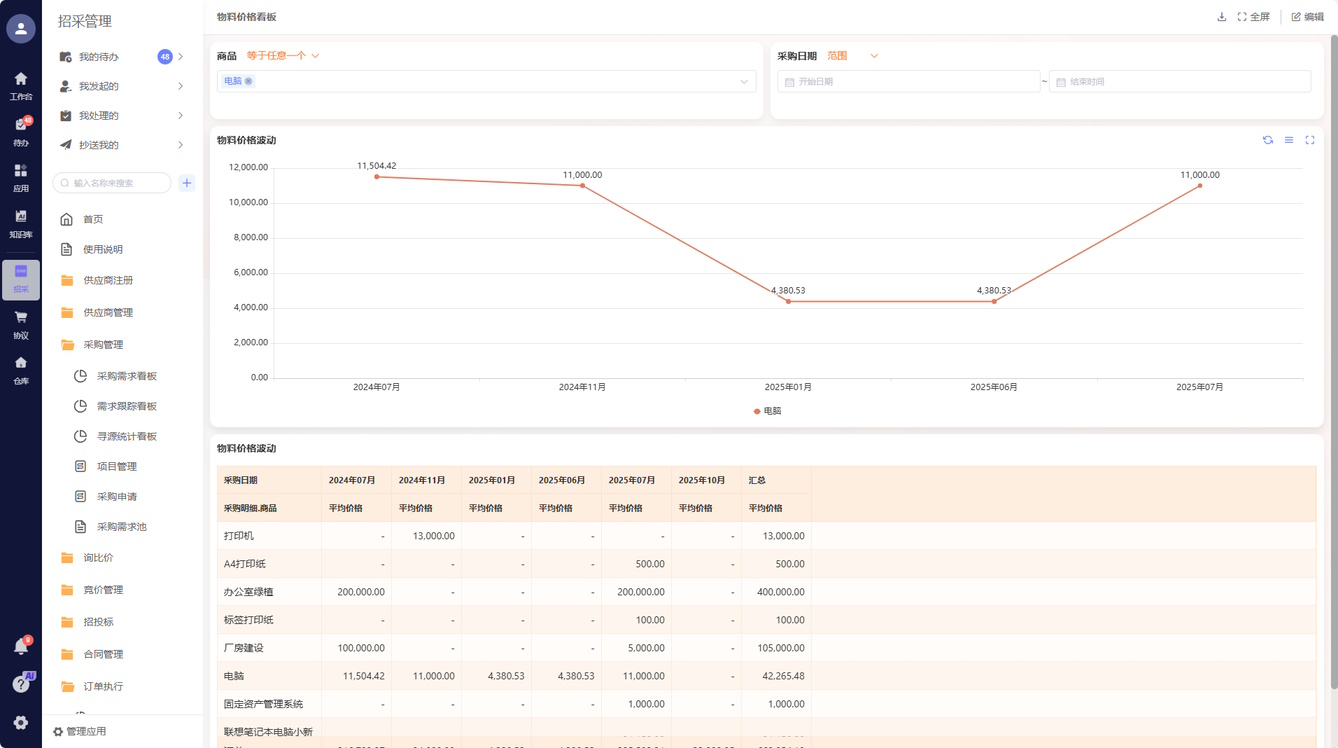Open settings gear in left rail

[21, 722]
